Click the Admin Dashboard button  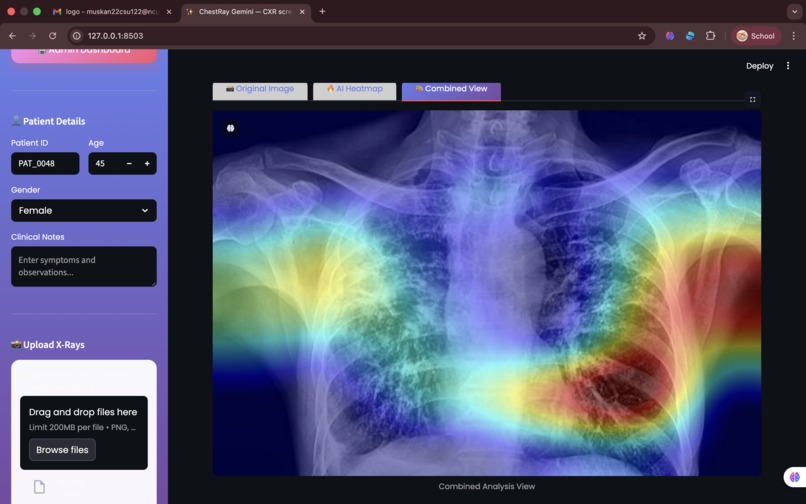(x=84, y=56)
